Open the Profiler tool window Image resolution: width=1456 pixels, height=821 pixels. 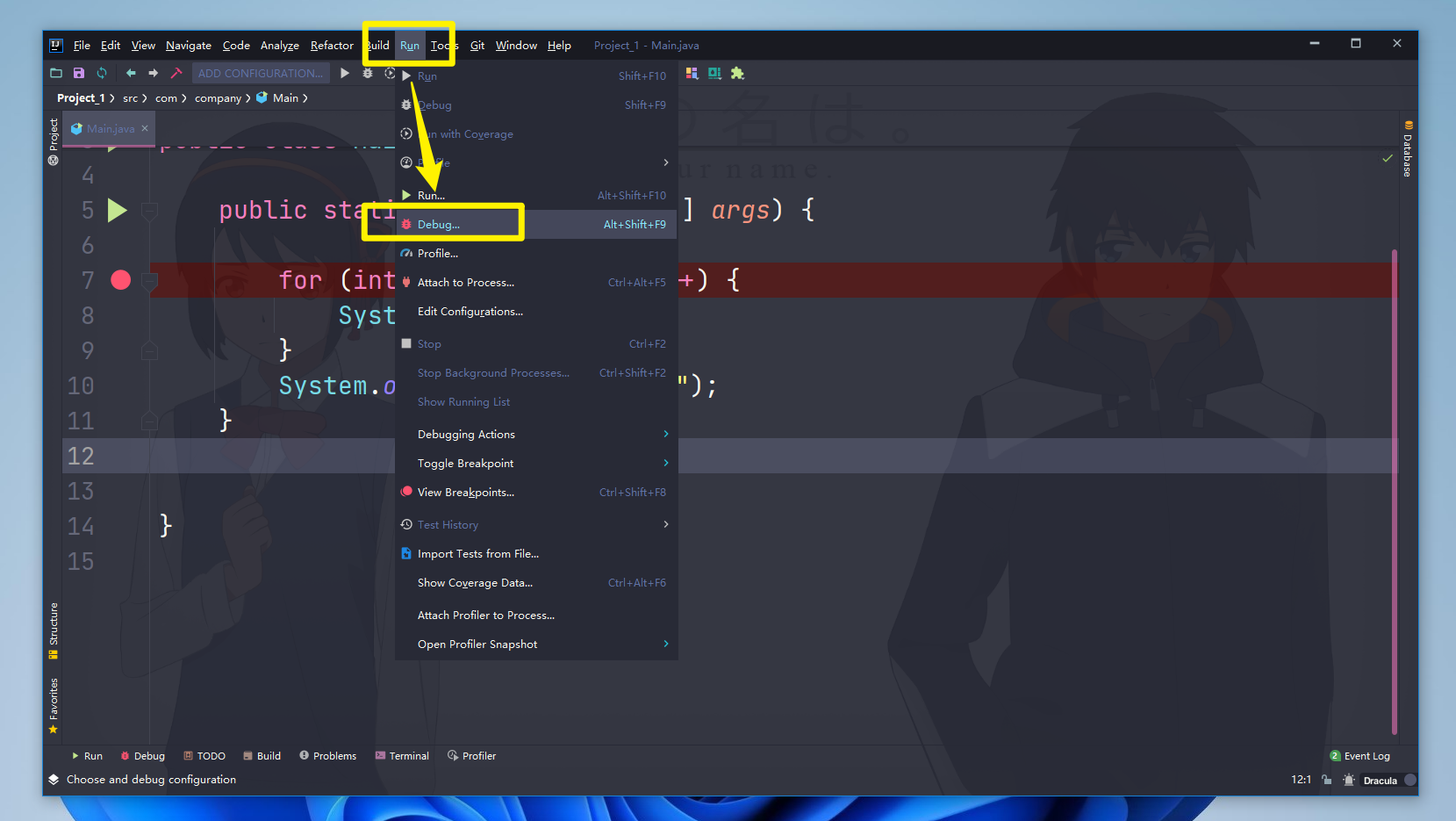471,756
